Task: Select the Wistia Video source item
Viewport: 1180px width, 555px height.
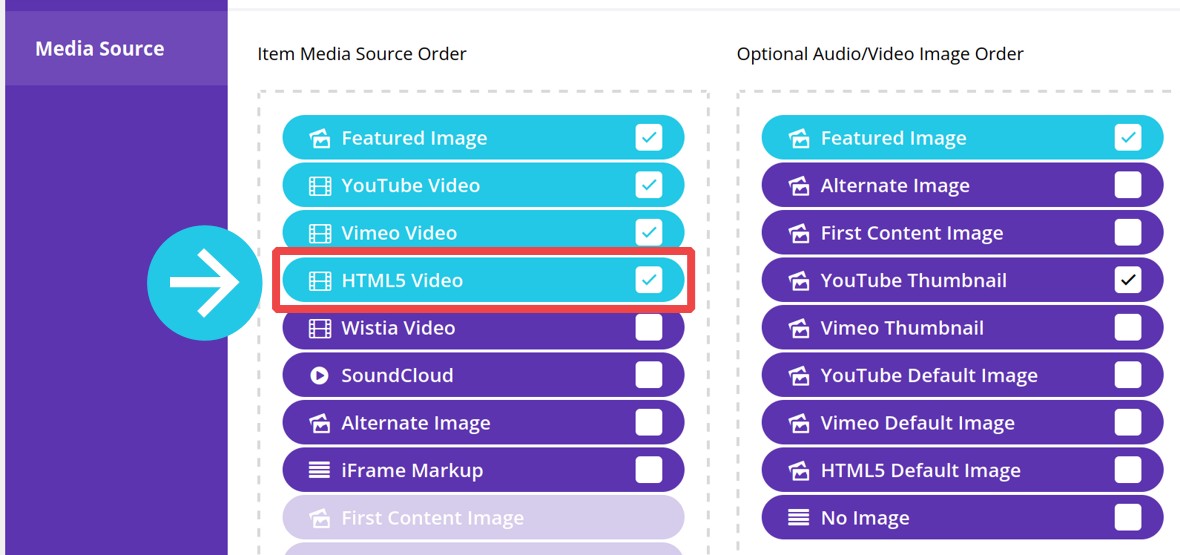Action: [483, 328]
